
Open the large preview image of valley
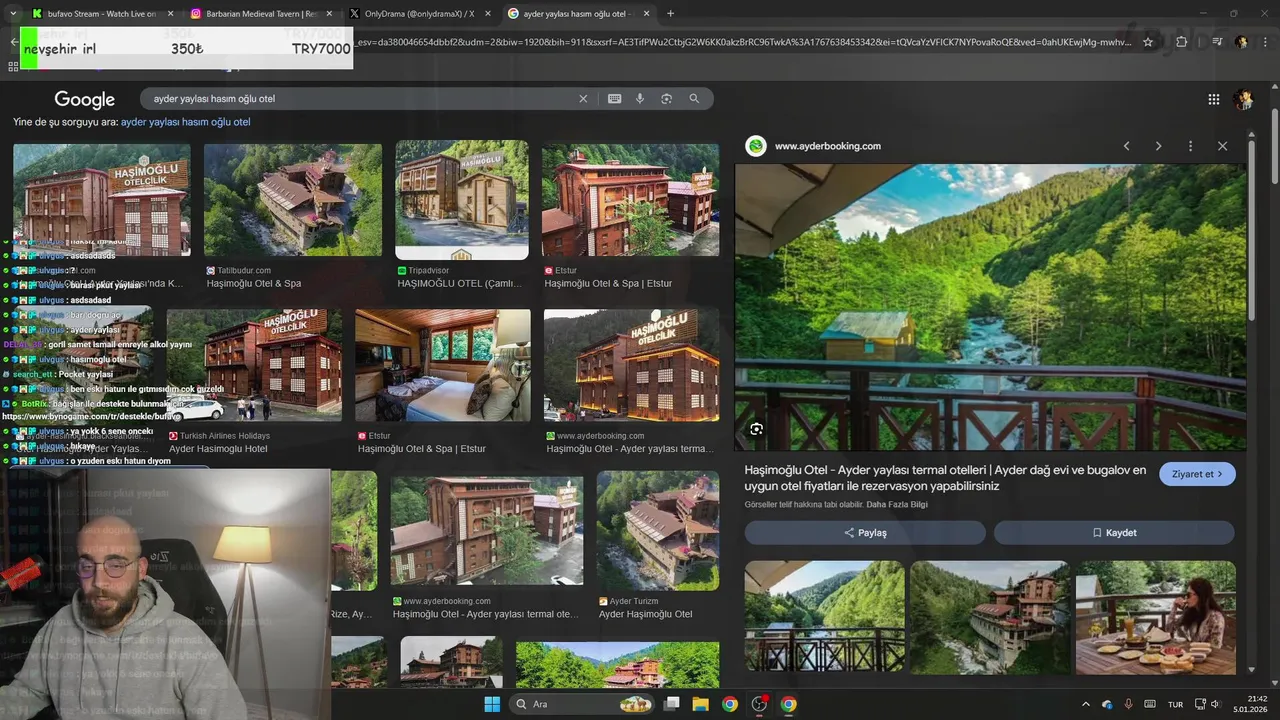[x=990, y=308]
